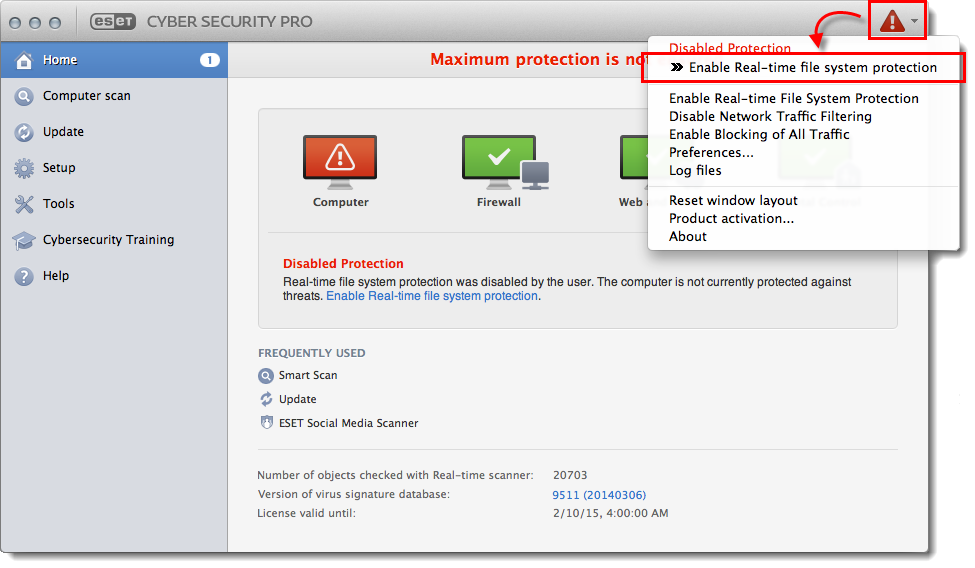This screenshot has height=568, width=975.
Task: Click 'Number of objects checked with Real-time scanner' label
Action: tap(395, 475)
